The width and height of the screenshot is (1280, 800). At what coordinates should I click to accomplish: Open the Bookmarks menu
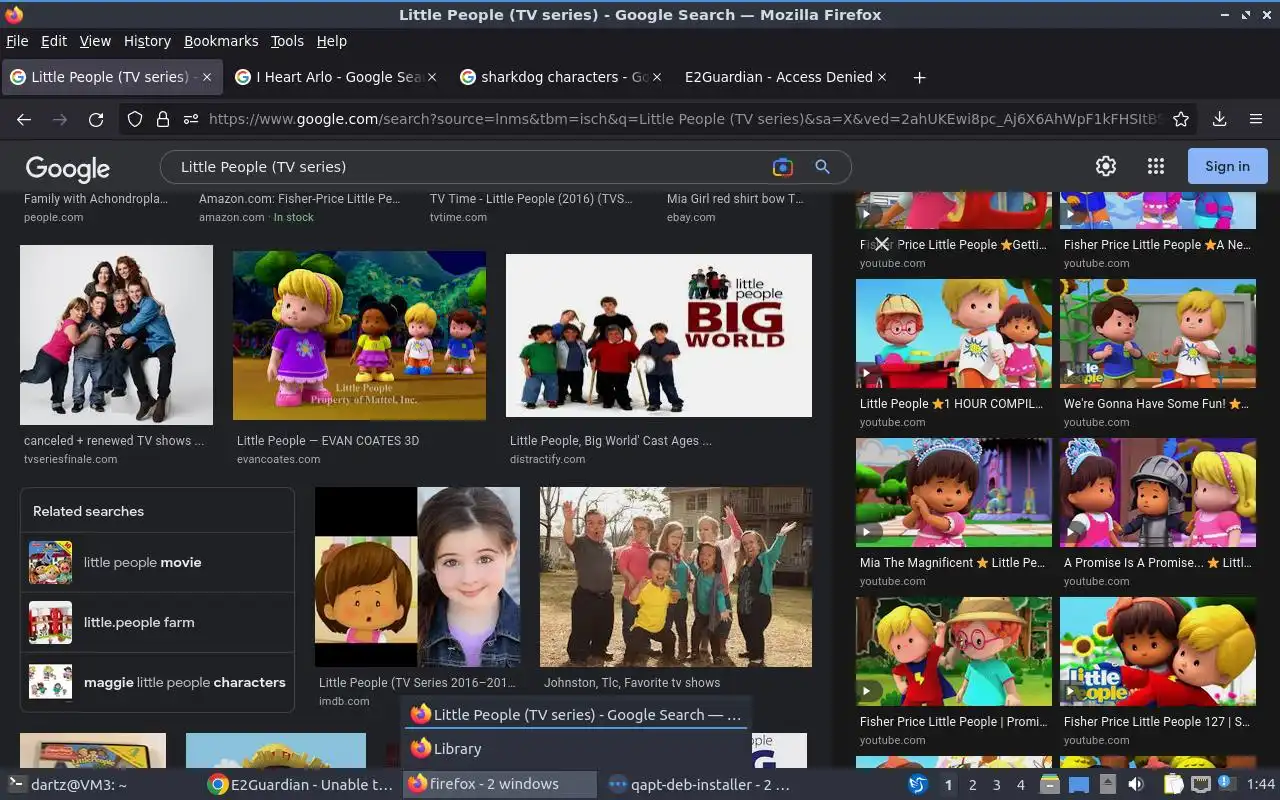click(x=221, y=41)
